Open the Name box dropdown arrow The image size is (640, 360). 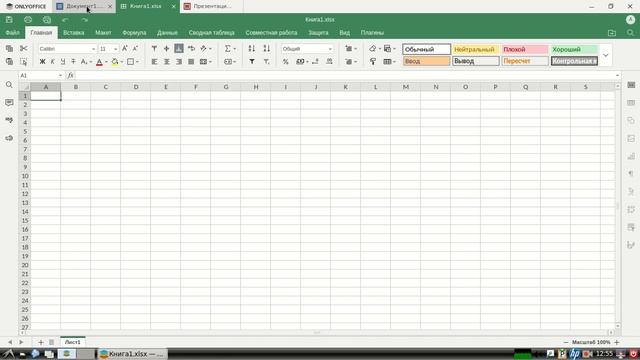pyautogui.click(x=60, y=76)
